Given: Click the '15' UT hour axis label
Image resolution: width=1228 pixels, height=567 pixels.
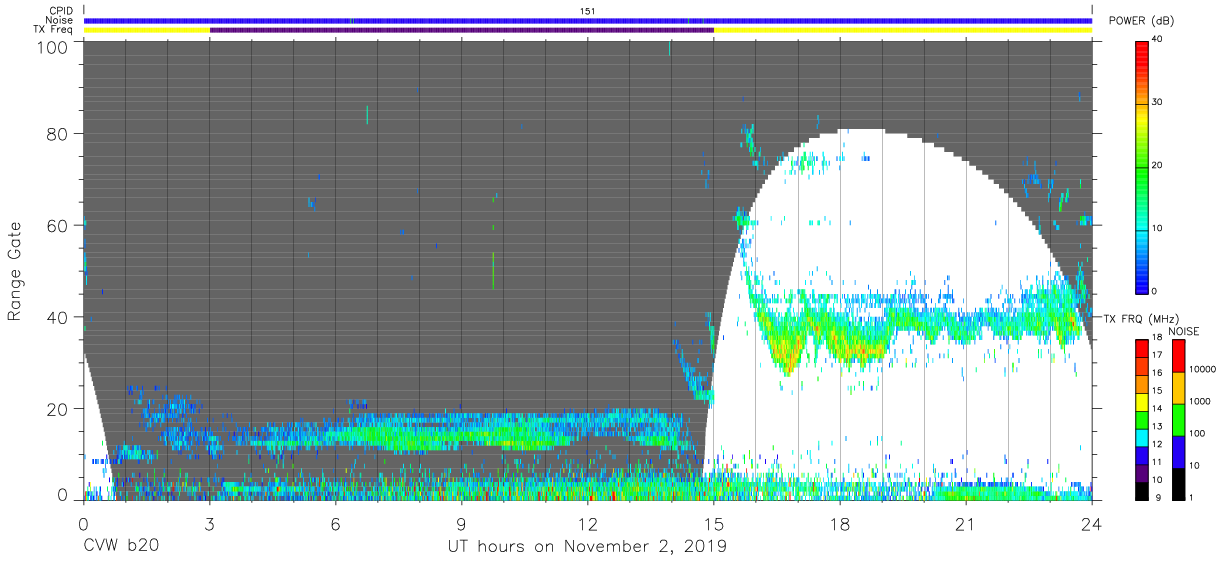Looking at the screenshot, I should point(714,524).
